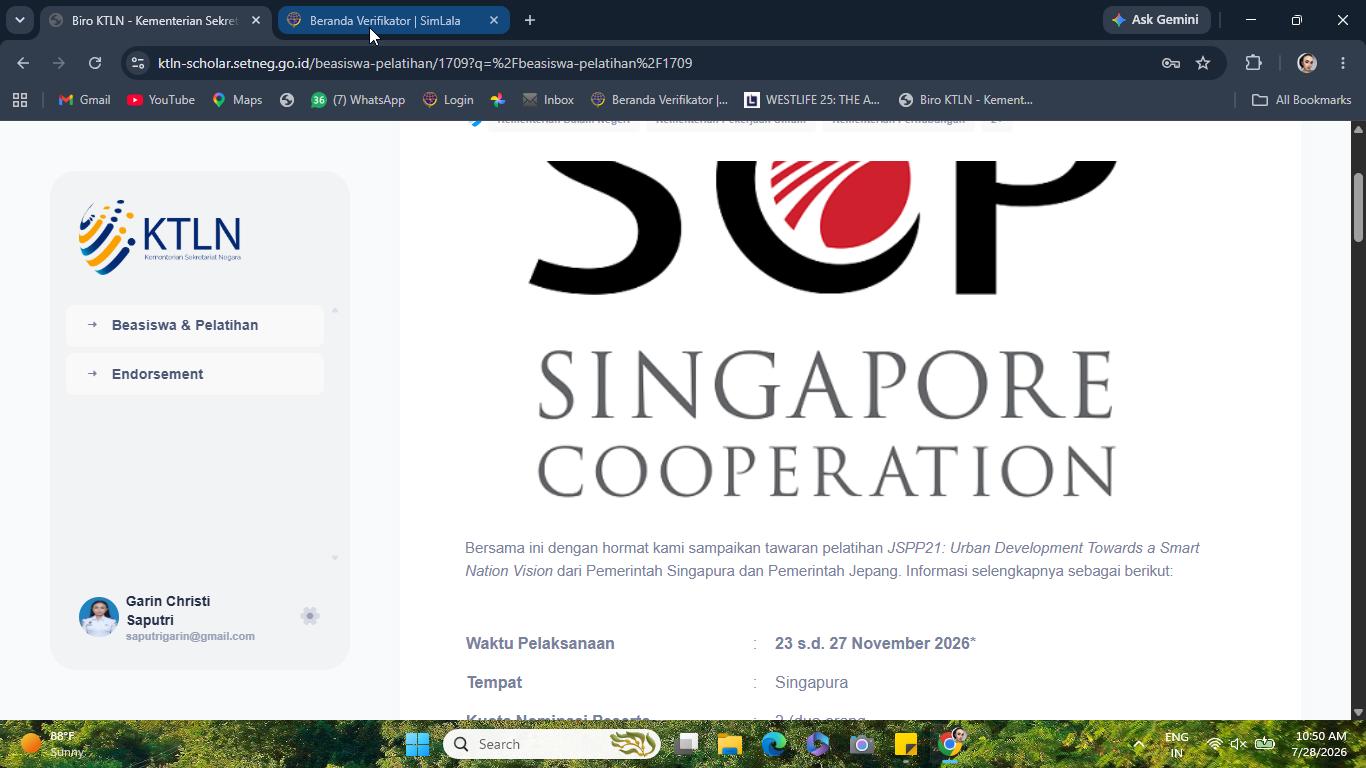
Task: Open a new browser tab
Action: click(x=530, y=20)
